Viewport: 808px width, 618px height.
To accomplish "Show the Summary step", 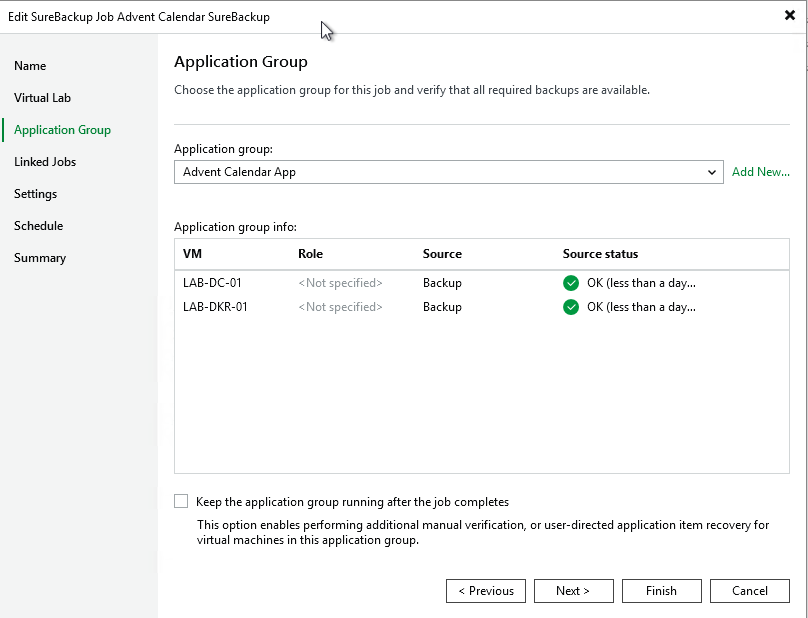I will pos(40,258).
